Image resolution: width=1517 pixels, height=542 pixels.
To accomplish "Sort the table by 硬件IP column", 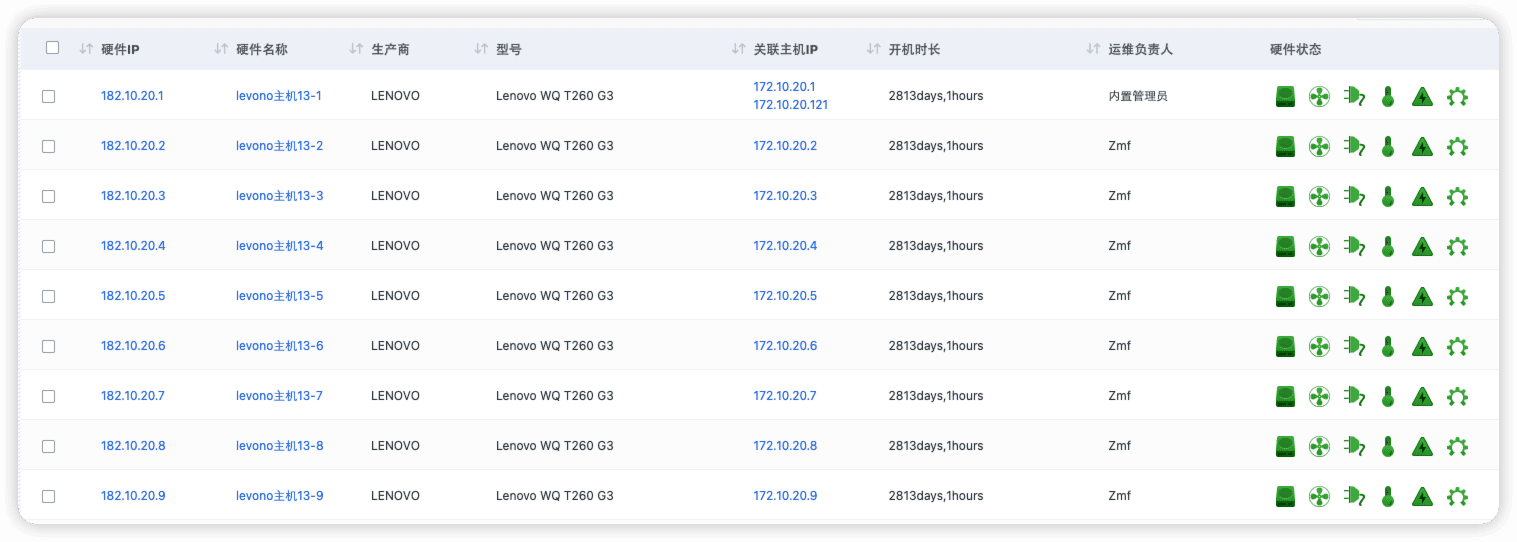I will (86, 49).
